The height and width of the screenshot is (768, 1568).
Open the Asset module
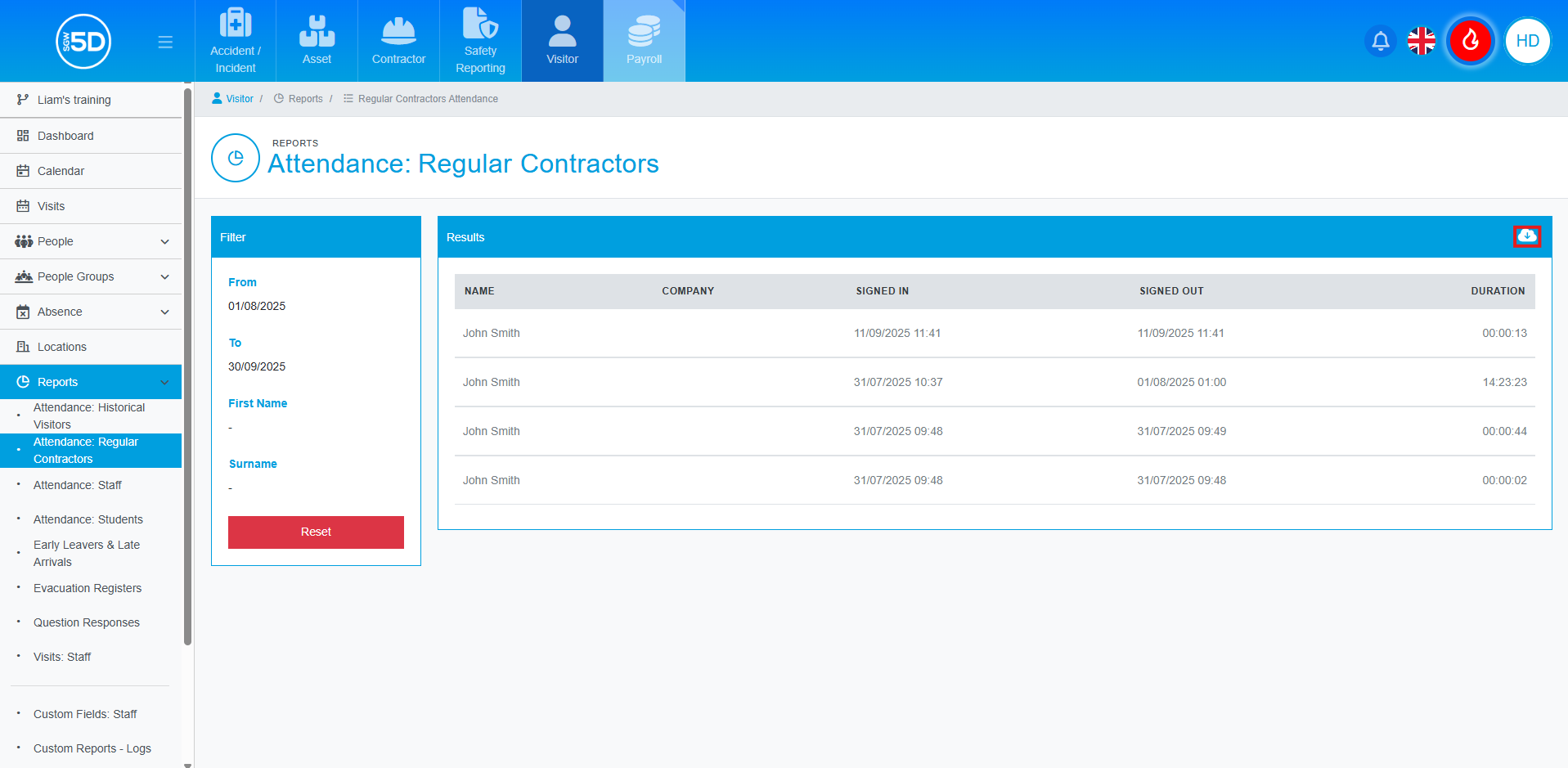tap(317, 41)
